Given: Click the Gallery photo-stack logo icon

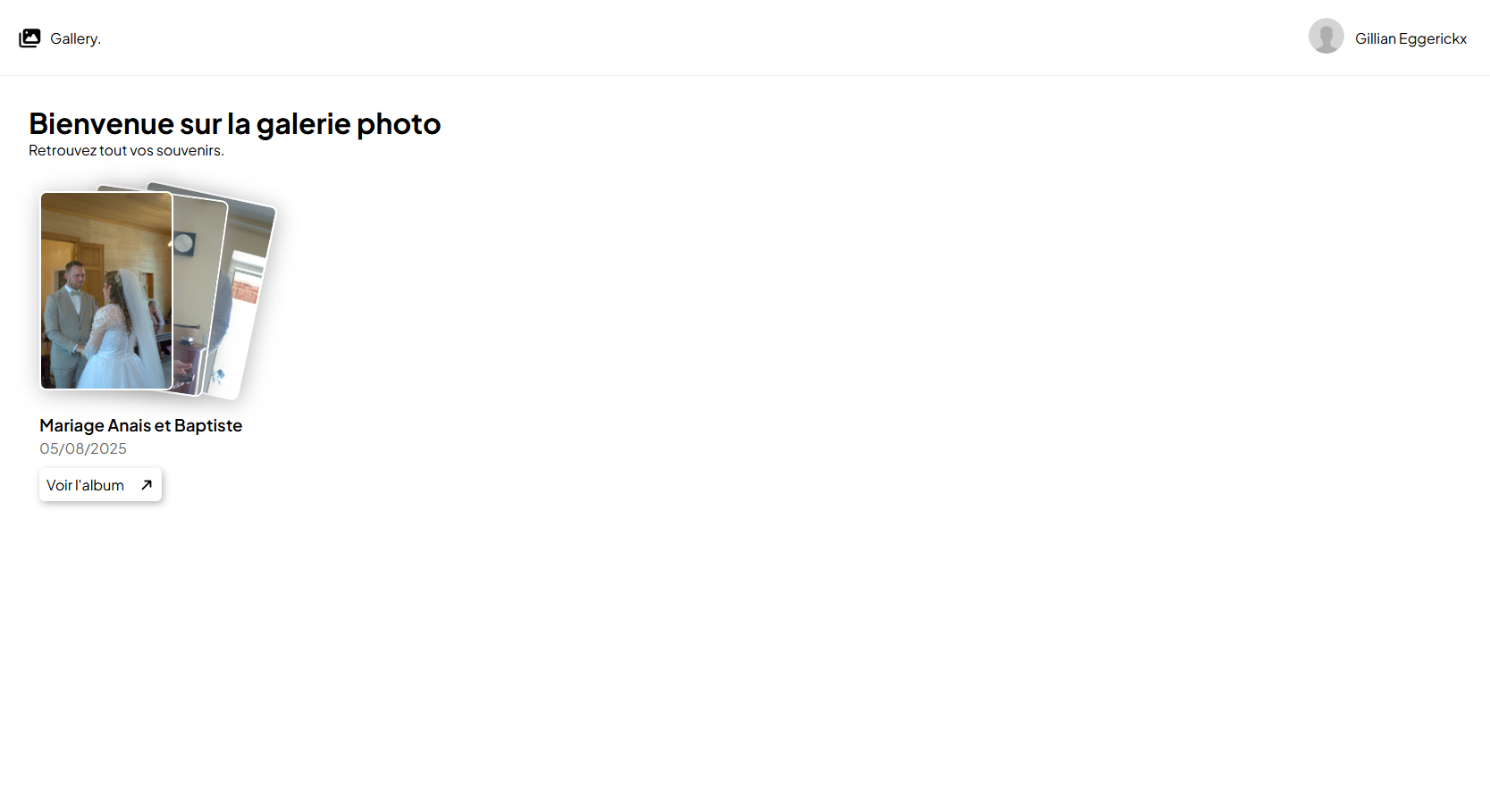Looking at the screenshot, I should (x=29, y=38).
